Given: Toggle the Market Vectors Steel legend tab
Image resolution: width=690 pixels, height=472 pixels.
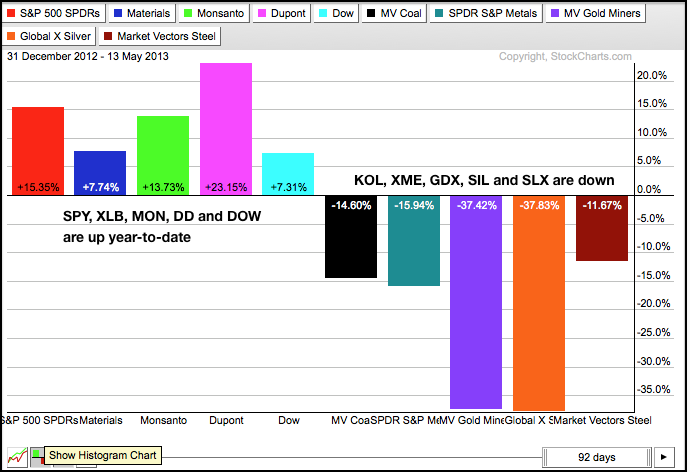Looking at the screenshot, I should pyautogui.click(x=160, y=36).
